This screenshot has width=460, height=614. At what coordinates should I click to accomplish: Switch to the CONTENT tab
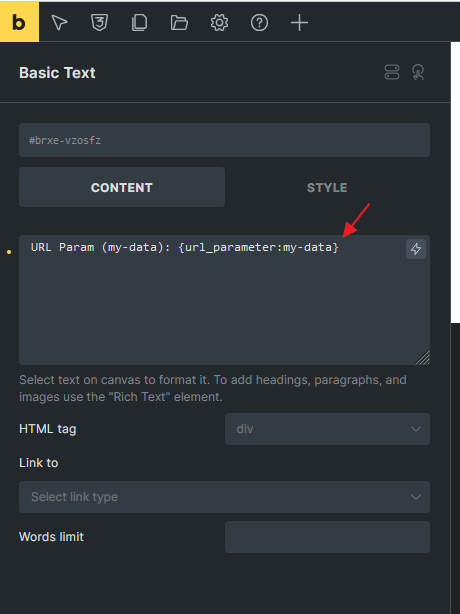tap(122, 187)
